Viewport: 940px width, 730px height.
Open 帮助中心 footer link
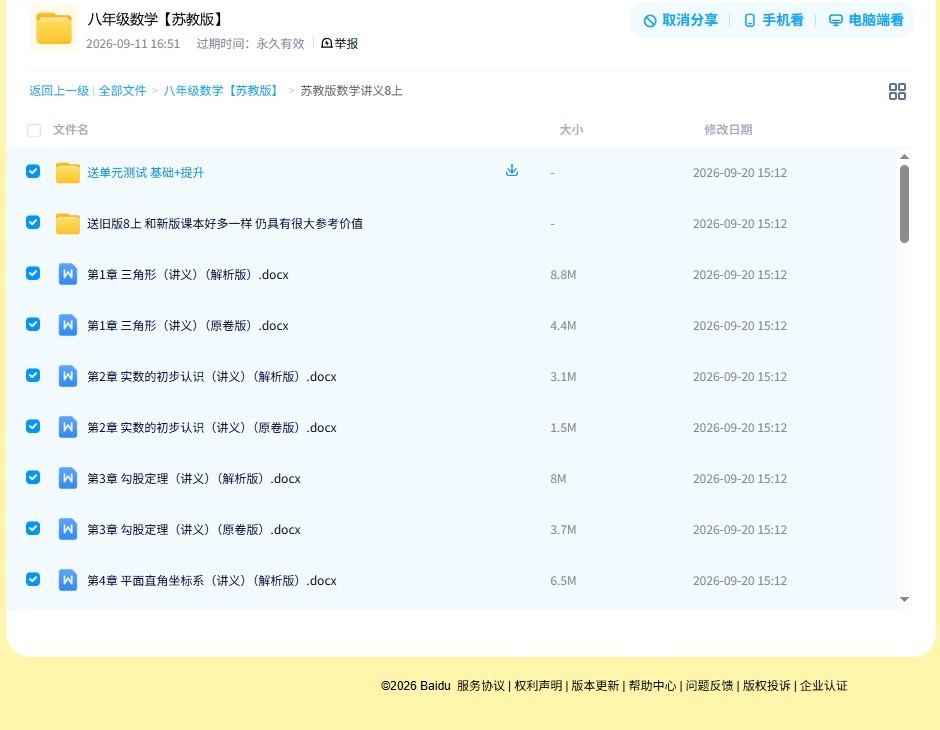pyautogui.click(x=652, y=686)
